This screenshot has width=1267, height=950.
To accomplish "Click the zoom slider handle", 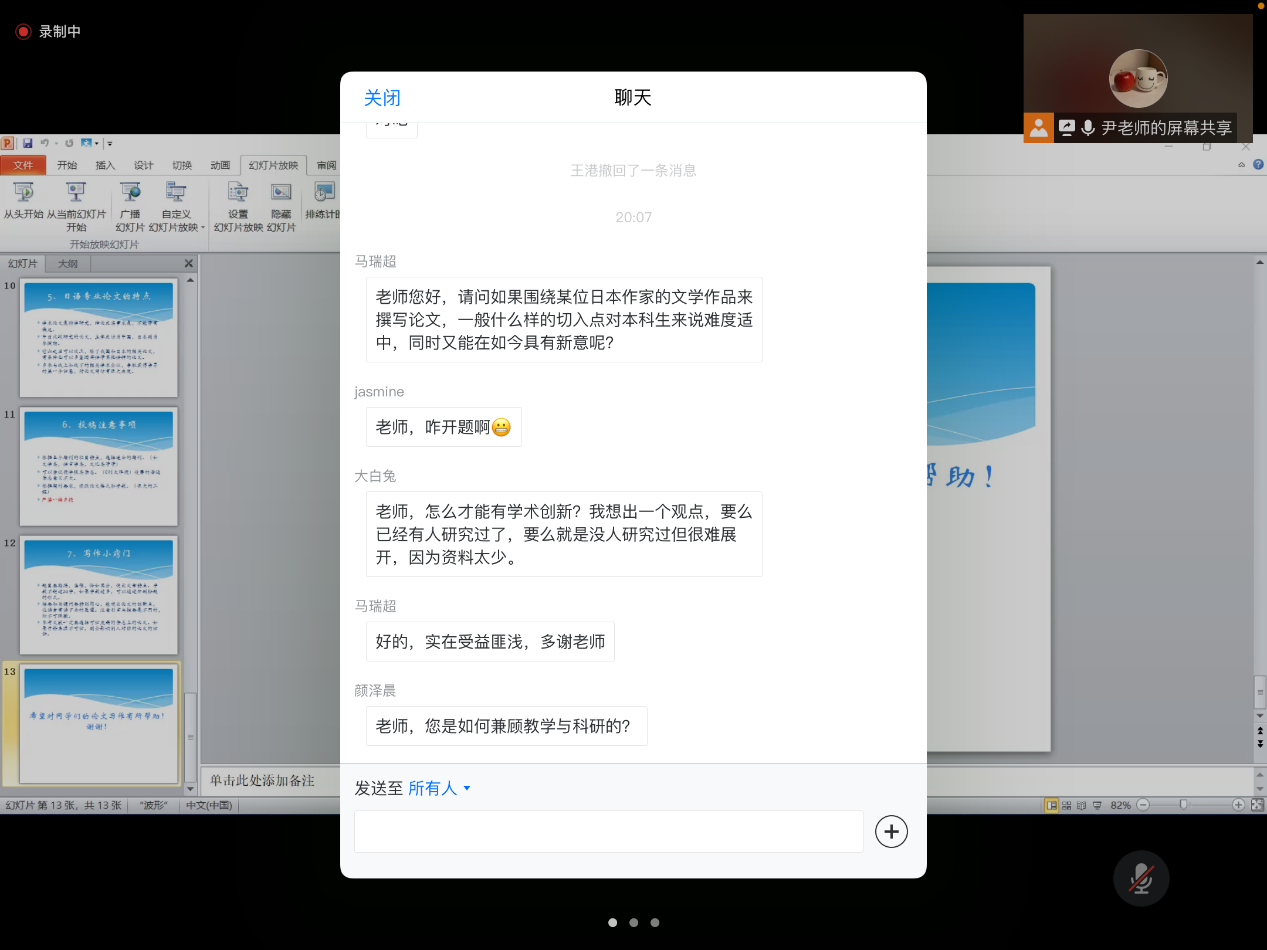I will (1183, 805).
